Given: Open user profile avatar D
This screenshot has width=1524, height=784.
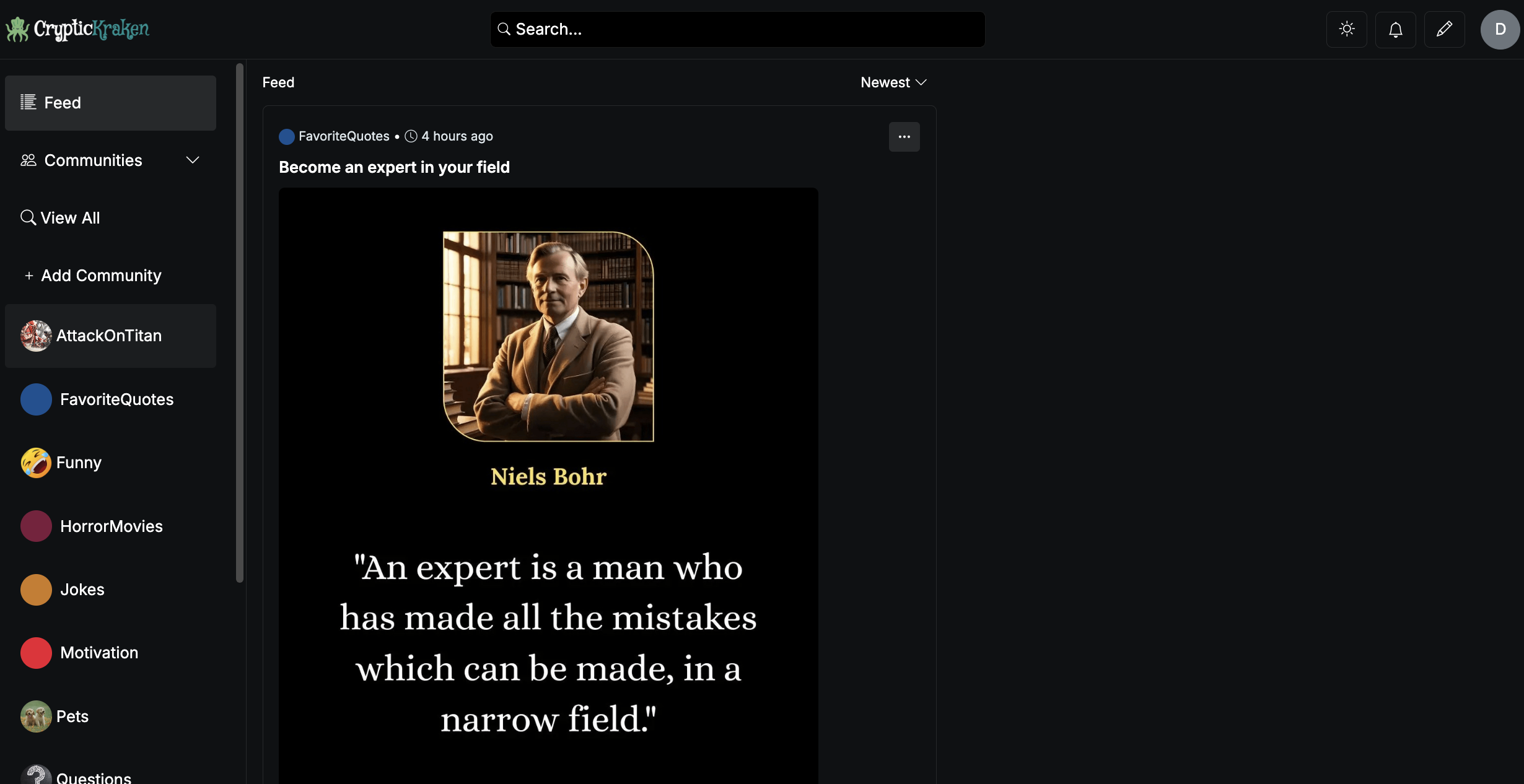Looking at the screenshot, I should click(1500, 29).
